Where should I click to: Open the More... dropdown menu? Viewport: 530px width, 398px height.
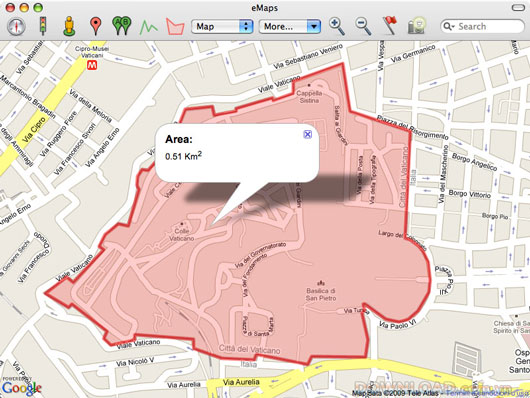click(290, 26)
